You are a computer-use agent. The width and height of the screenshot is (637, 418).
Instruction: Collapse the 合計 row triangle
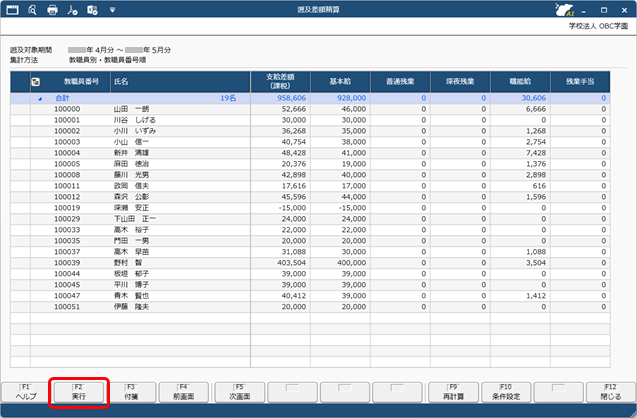point(40,98)
